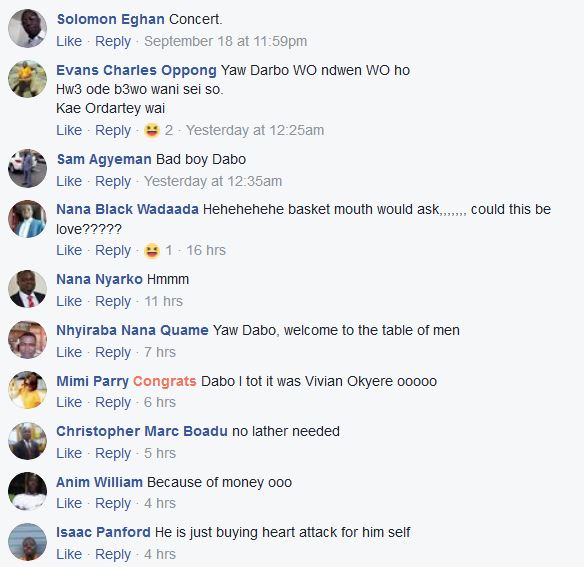Image resolution: width=584 pixels, height=567 pixels.
Task: View Isaac Panford's profile picture
Action: [28, 542]
